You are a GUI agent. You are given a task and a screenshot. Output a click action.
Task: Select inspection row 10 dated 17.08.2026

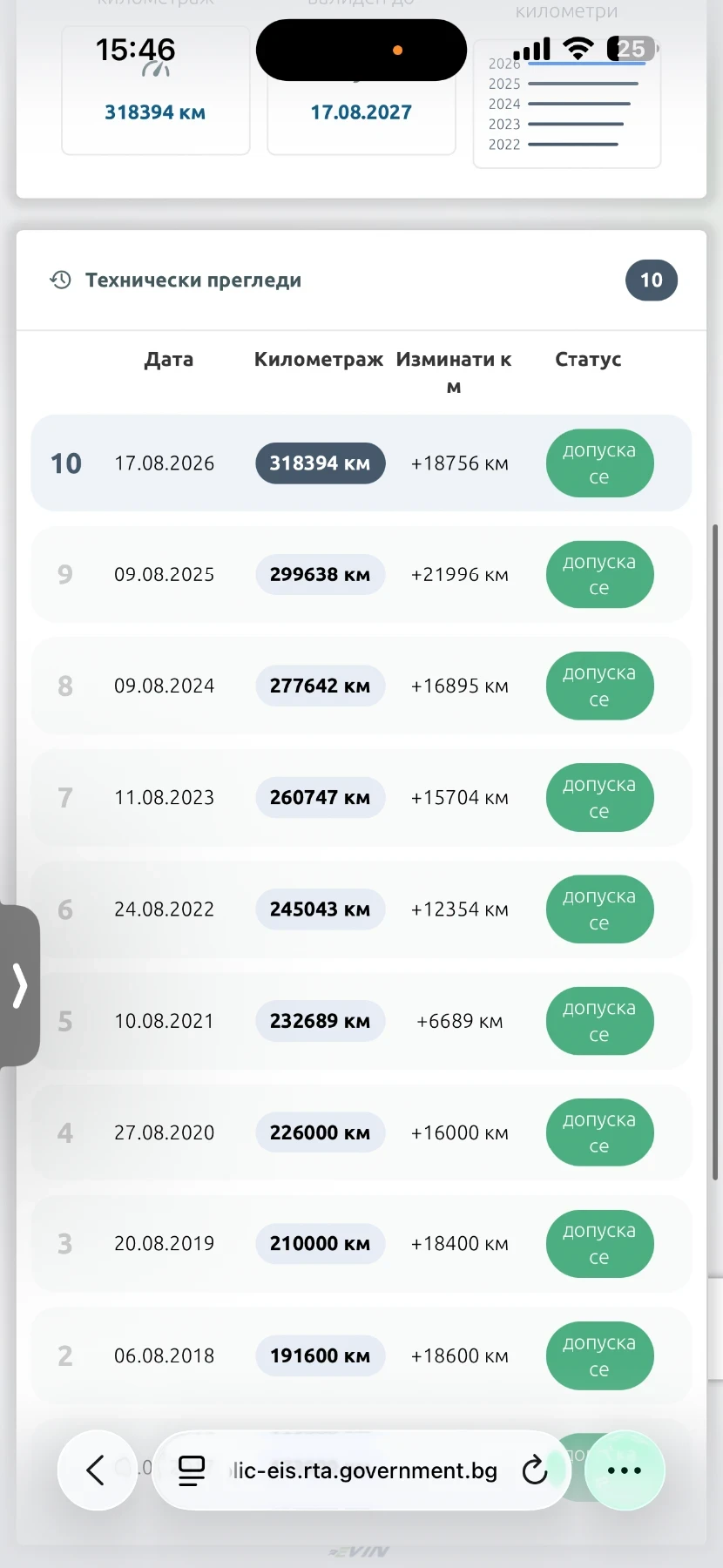(361, 463)
